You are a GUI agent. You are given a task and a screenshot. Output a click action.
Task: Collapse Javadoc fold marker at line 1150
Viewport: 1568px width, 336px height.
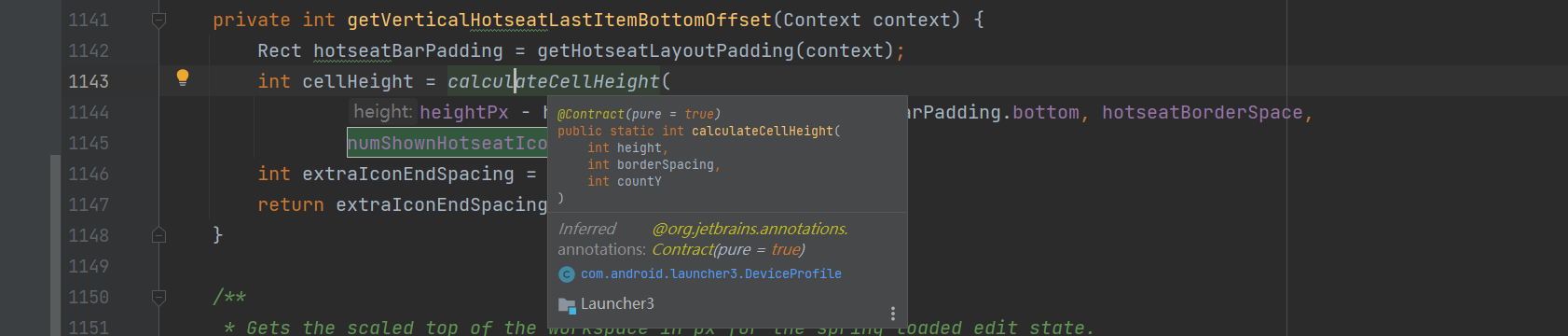[158, 297]
